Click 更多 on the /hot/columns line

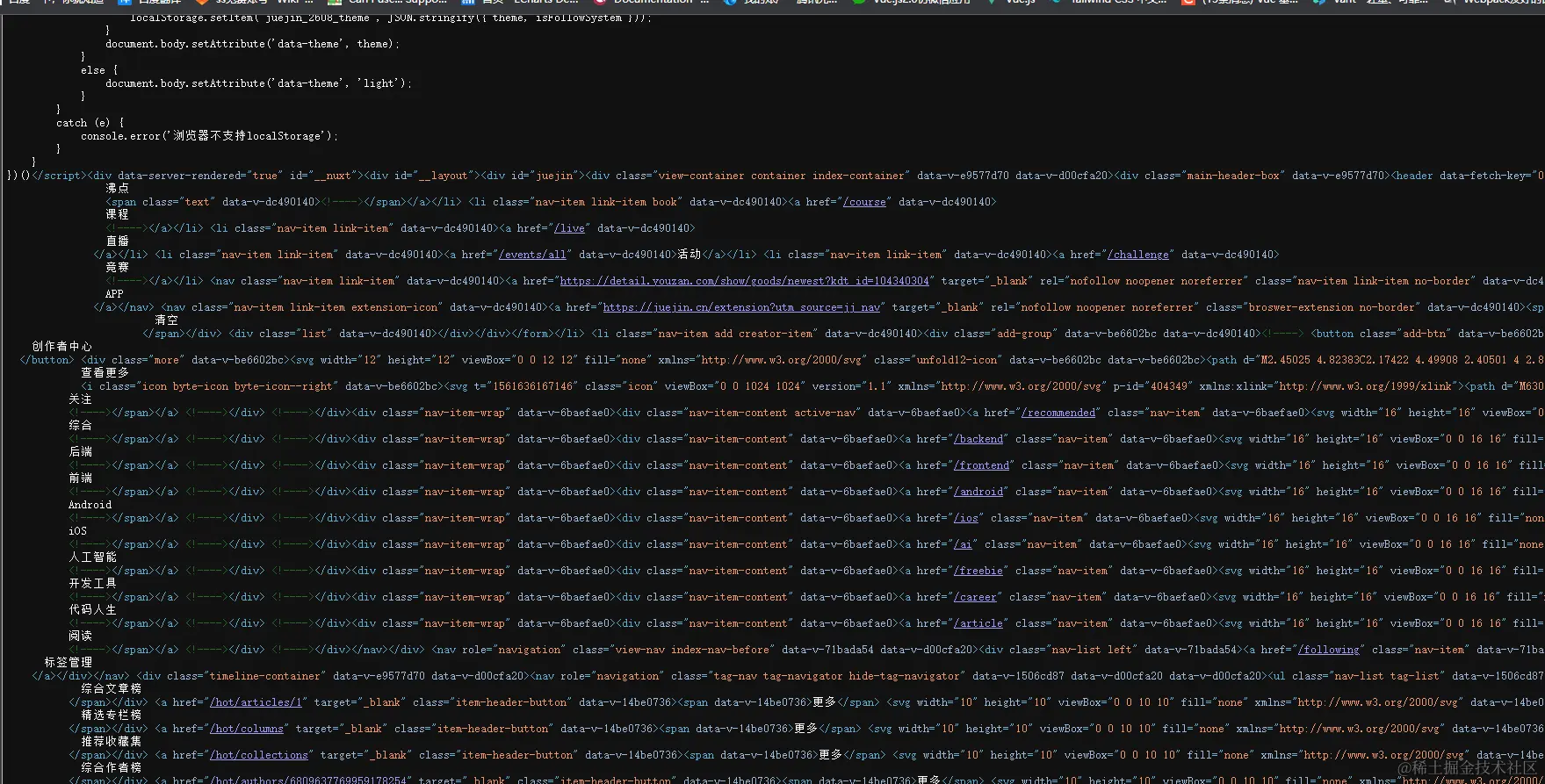click(805, 729)
